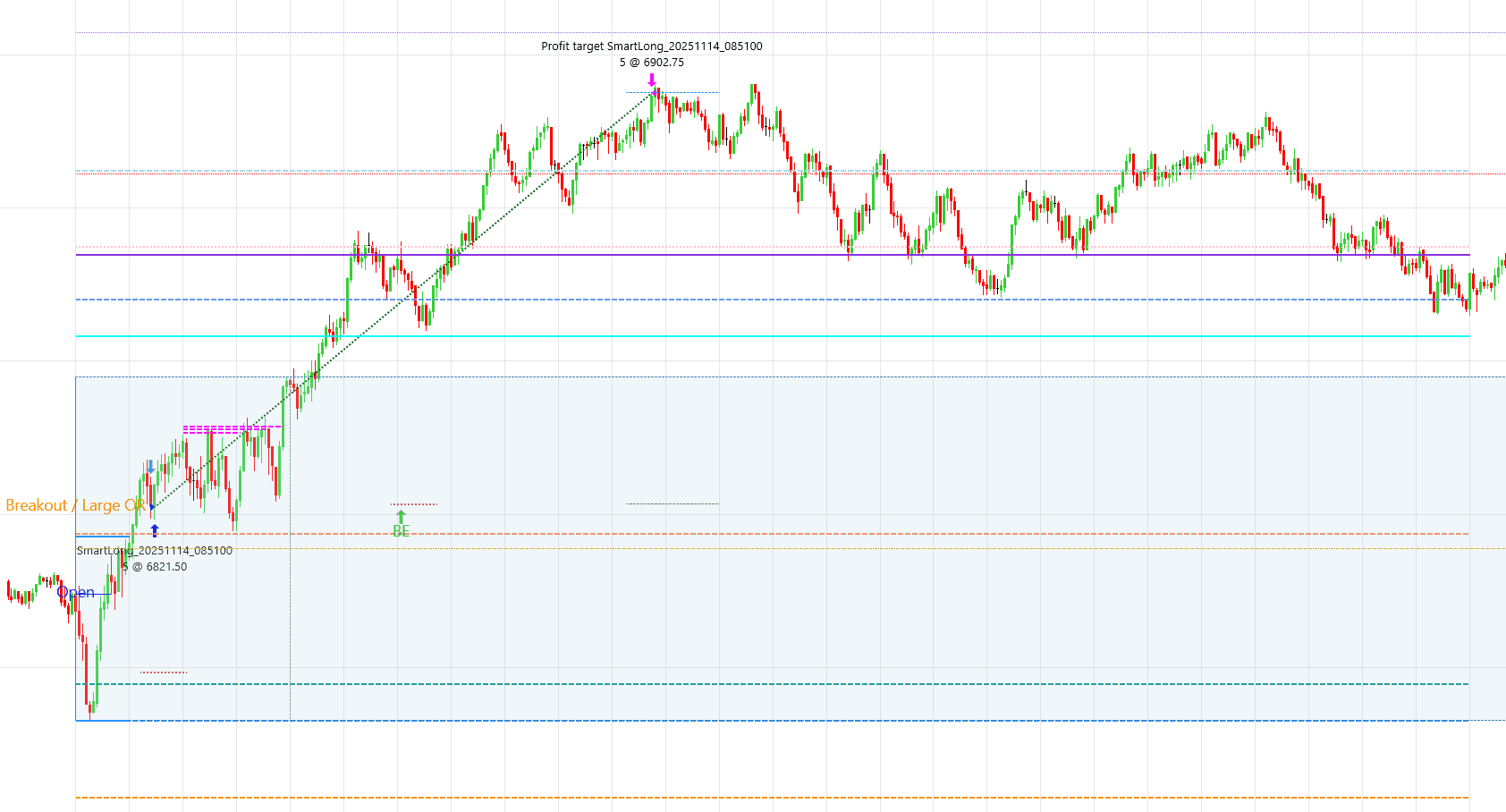1506x812 pixels.
Task: Click the red dotted level inside the shaded range
Action: tap(163, 671)
